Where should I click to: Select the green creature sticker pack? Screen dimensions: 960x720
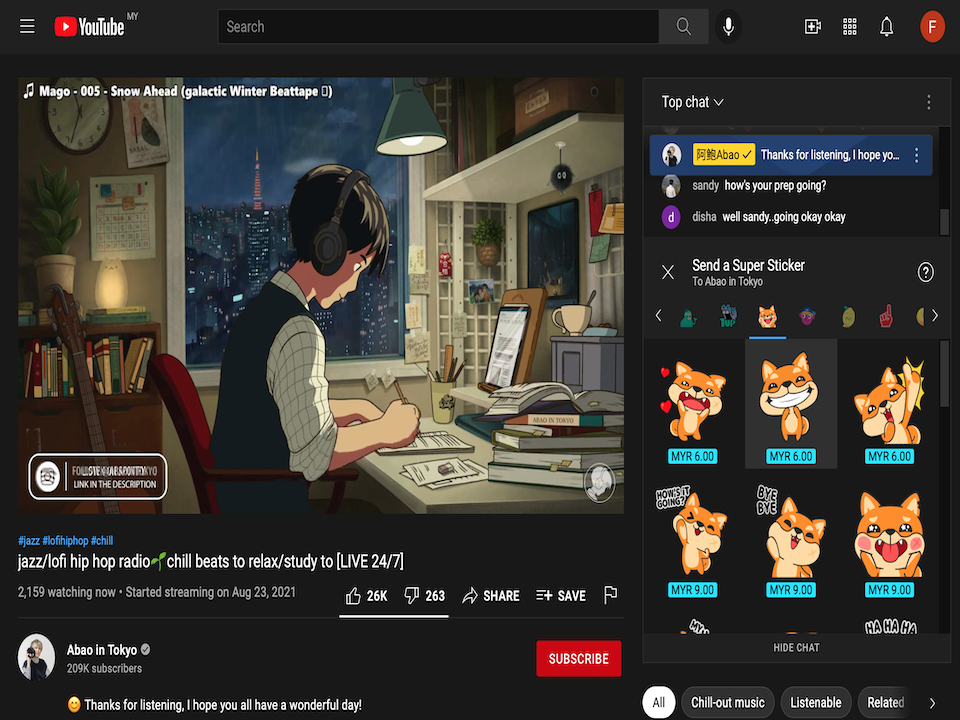tap(688, 317)
